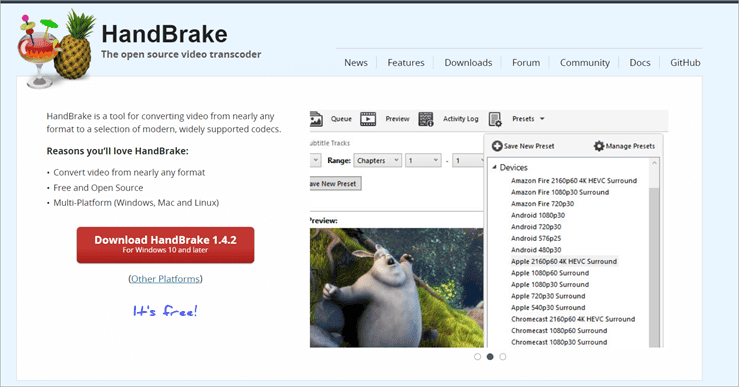Screen dimensions: 739x387
Task: Open the Community page
Action: click(x=584, y=63)
